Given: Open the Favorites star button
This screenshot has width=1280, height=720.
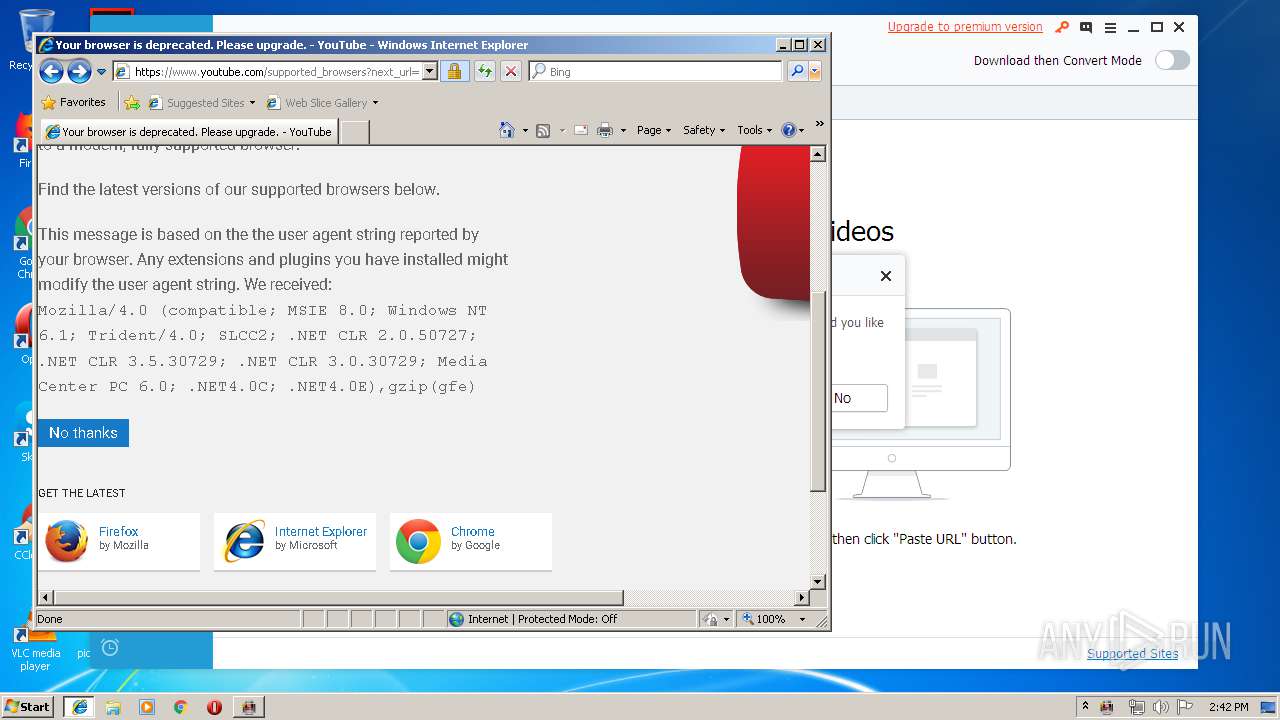Looking at the screenshot, I should [73, 102].
